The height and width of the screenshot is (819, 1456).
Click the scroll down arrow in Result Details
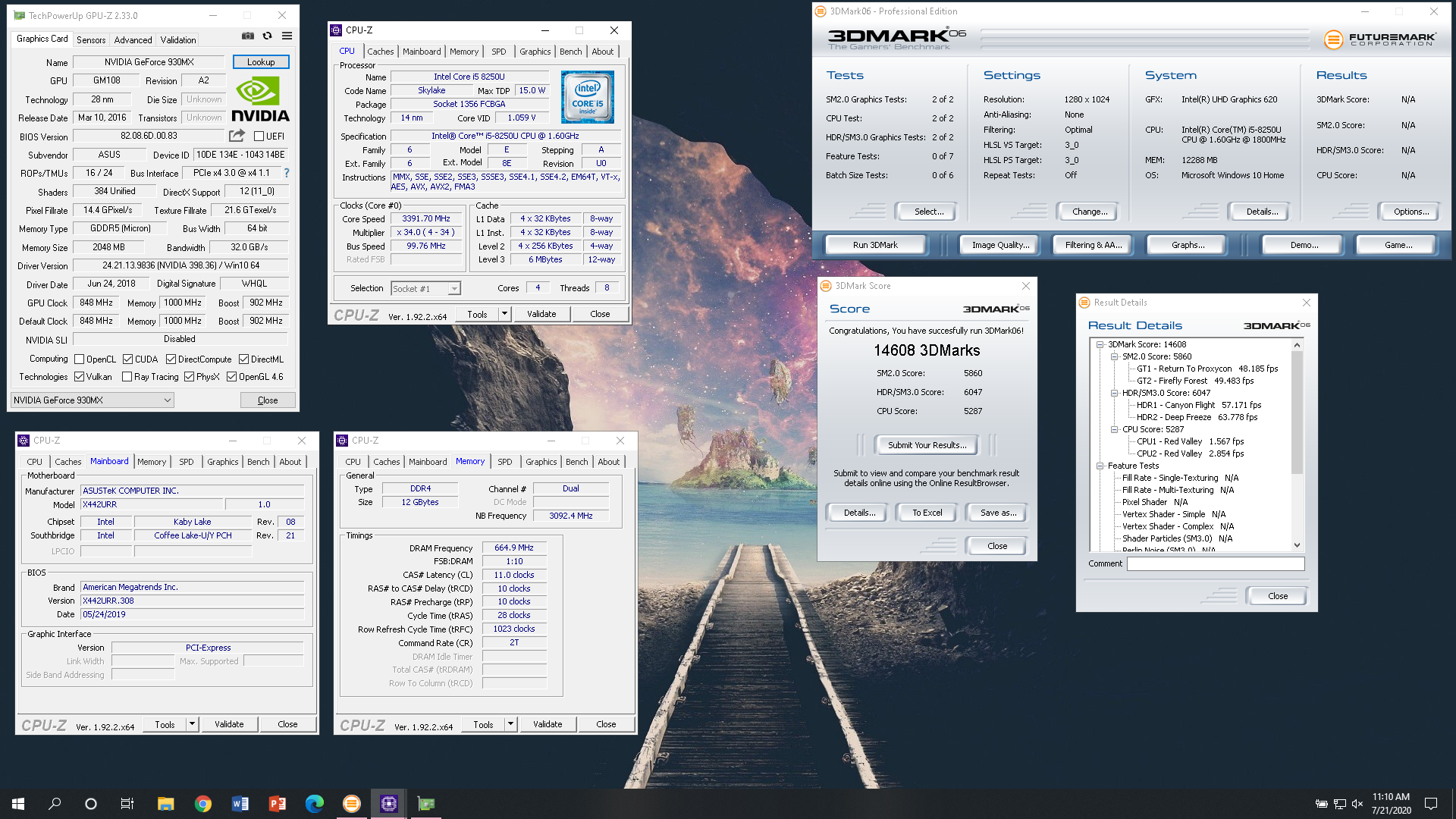tap(1297, 545)
